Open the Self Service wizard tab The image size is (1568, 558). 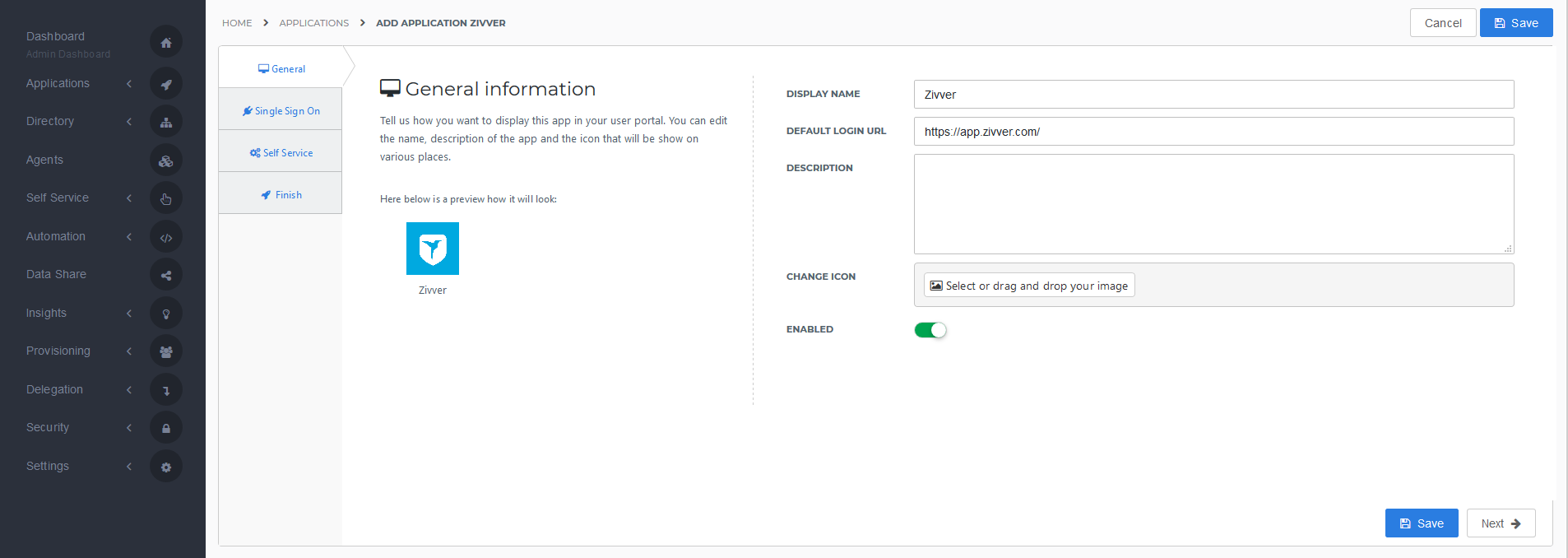coord(281,153)
